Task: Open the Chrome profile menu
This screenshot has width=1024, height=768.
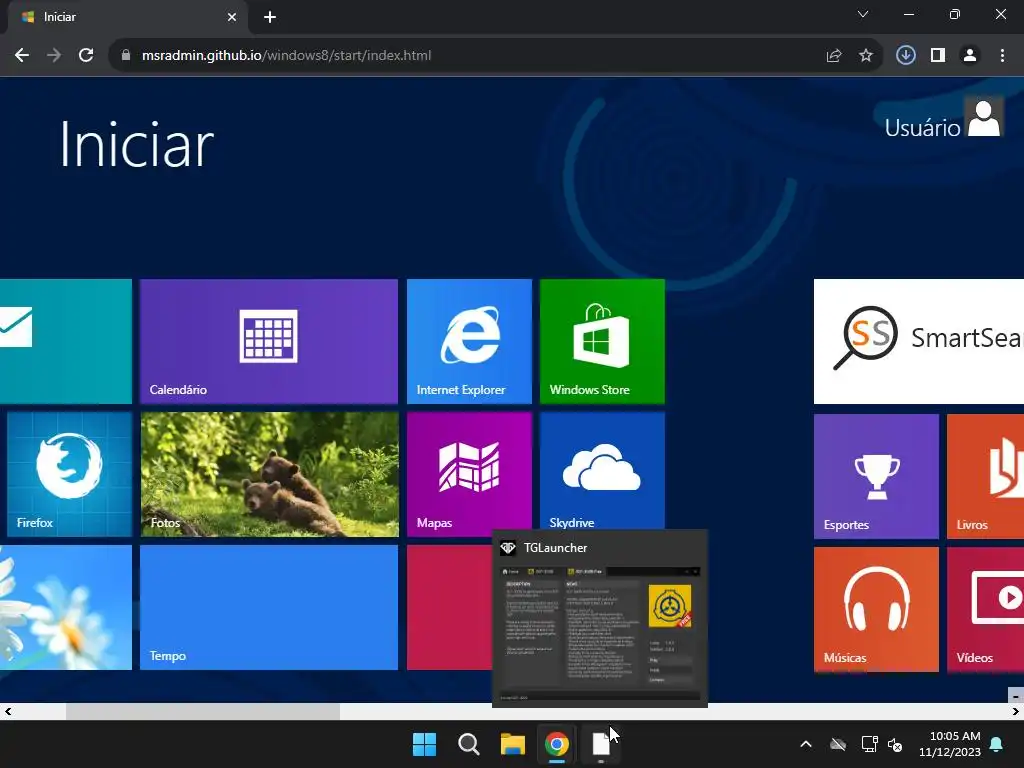Action: click(x=970, y=56)
